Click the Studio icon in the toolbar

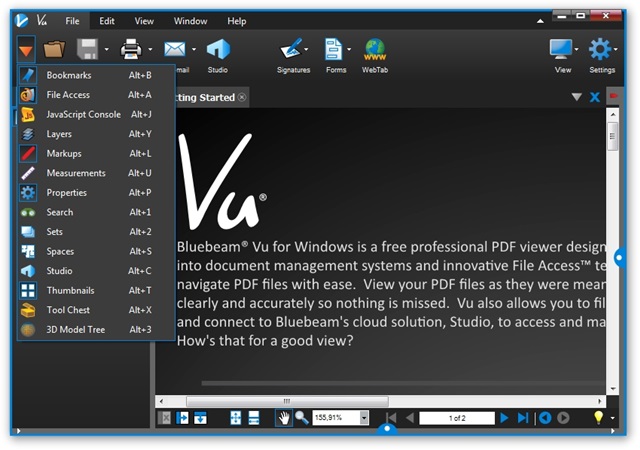point(217,49)
